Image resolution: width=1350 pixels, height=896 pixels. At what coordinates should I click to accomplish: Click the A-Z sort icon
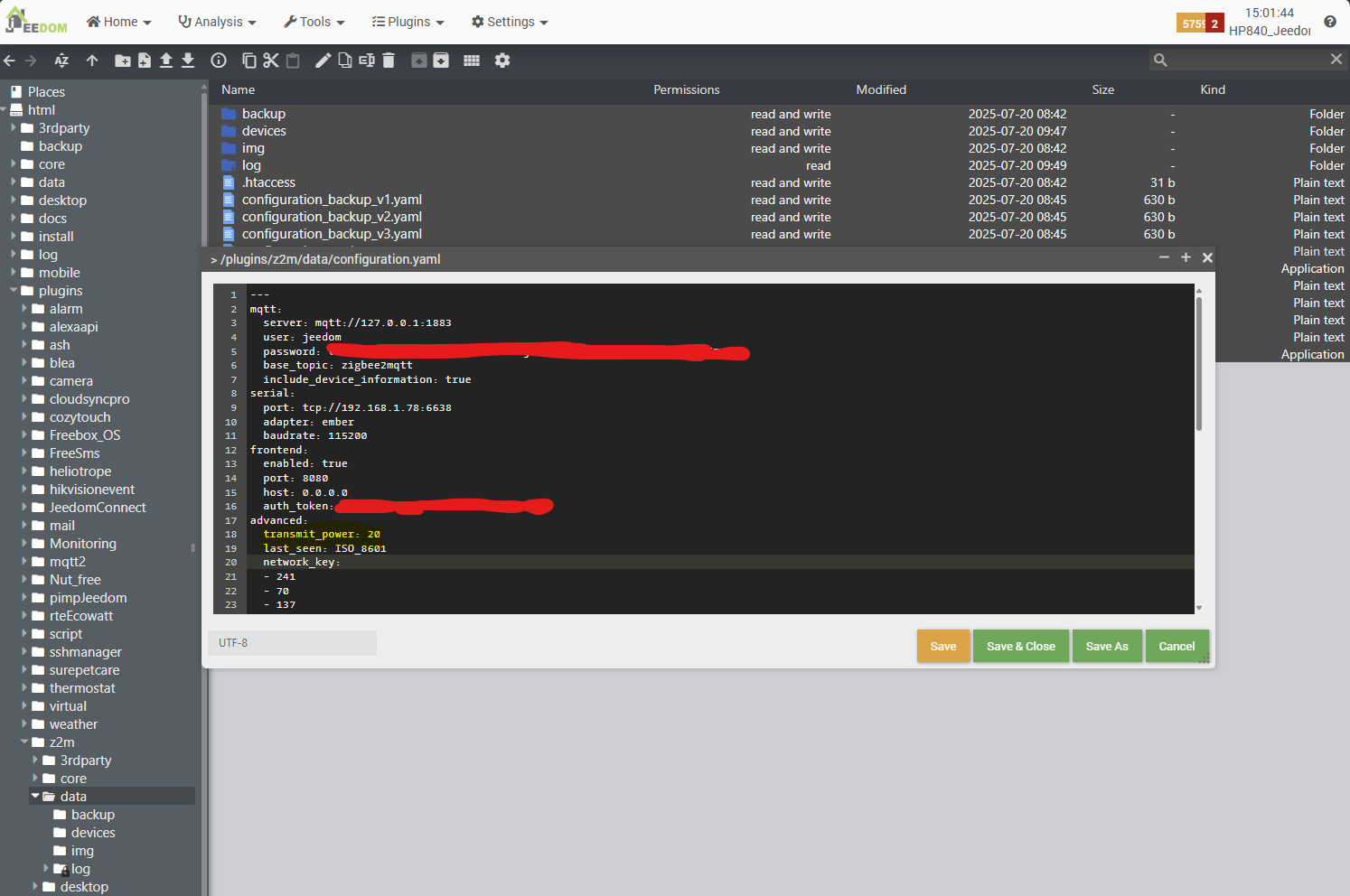coord(61,61)
